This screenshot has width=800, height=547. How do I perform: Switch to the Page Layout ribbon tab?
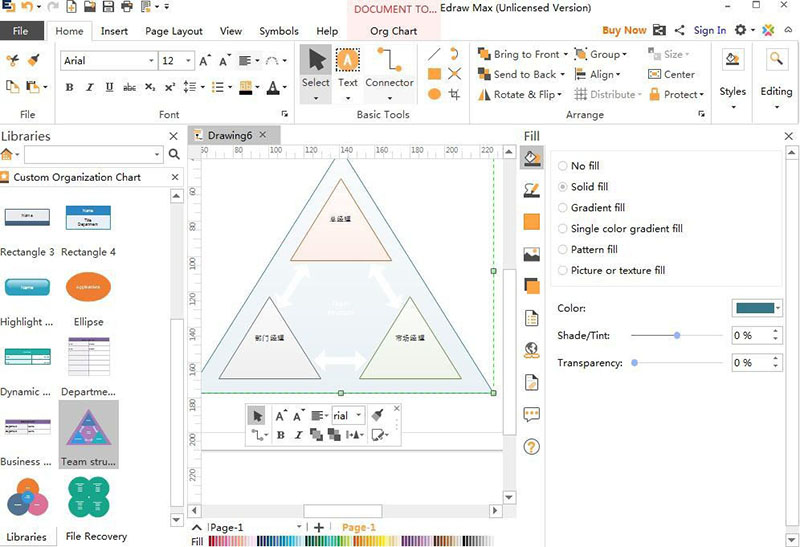tap(174, 31)
